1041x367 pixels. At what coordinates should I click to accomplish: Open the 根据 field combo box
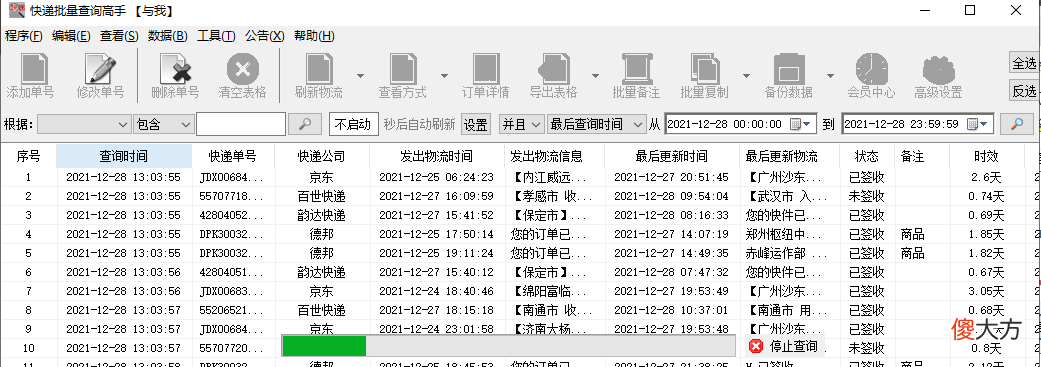(x=84, y=124)
